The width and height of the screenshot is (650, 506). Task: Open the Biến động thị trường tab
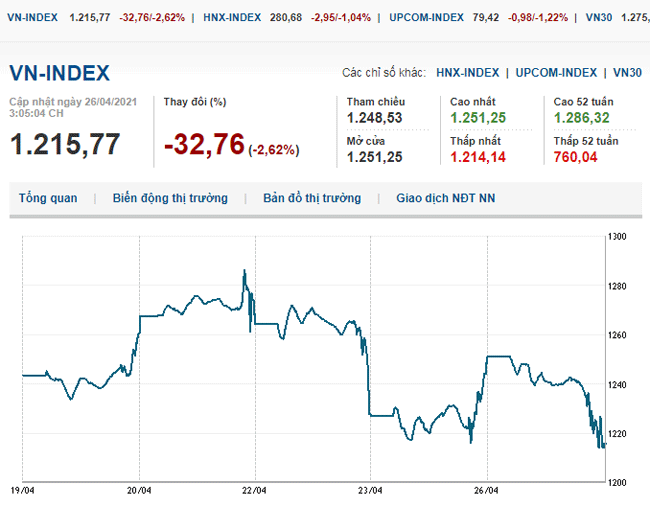(x=170, y=198)
